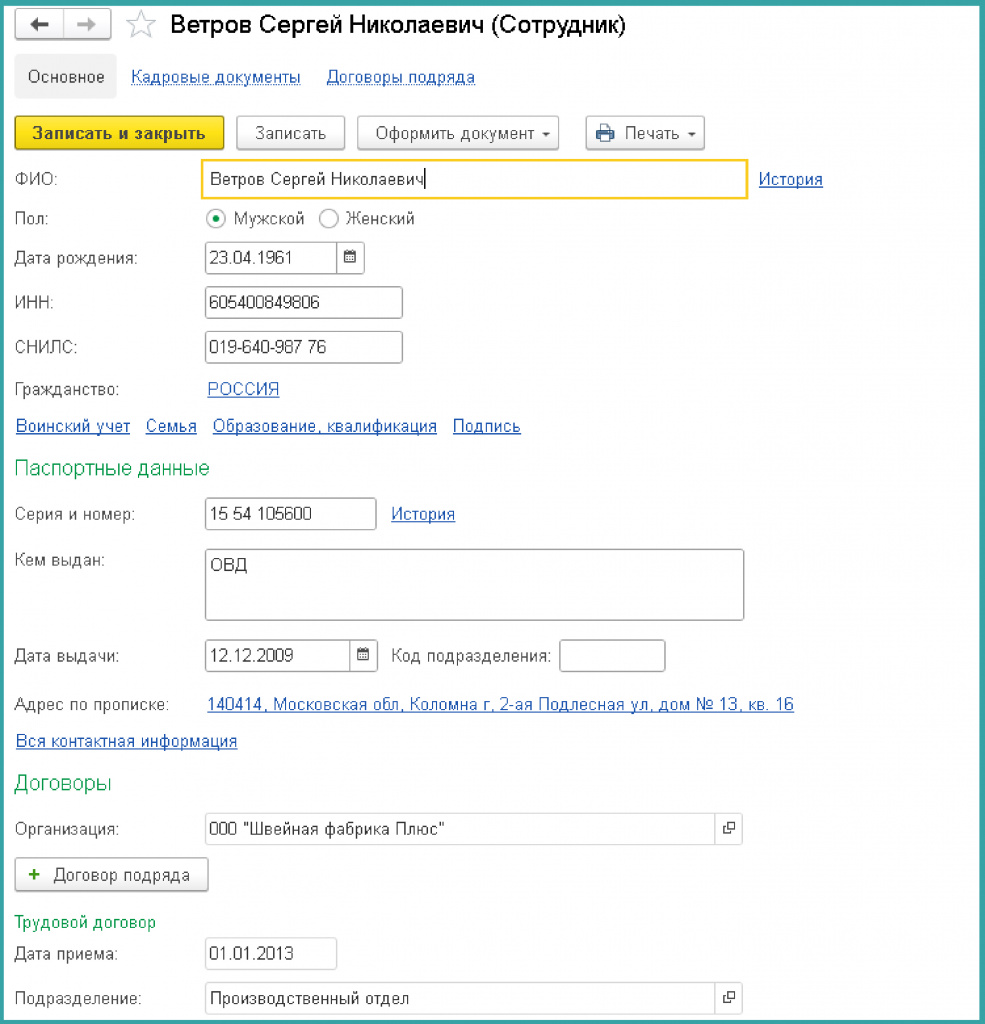Open the Договоры подряда tab
This screenshot has width=985, height=1024.
click(x=400, y=77)
